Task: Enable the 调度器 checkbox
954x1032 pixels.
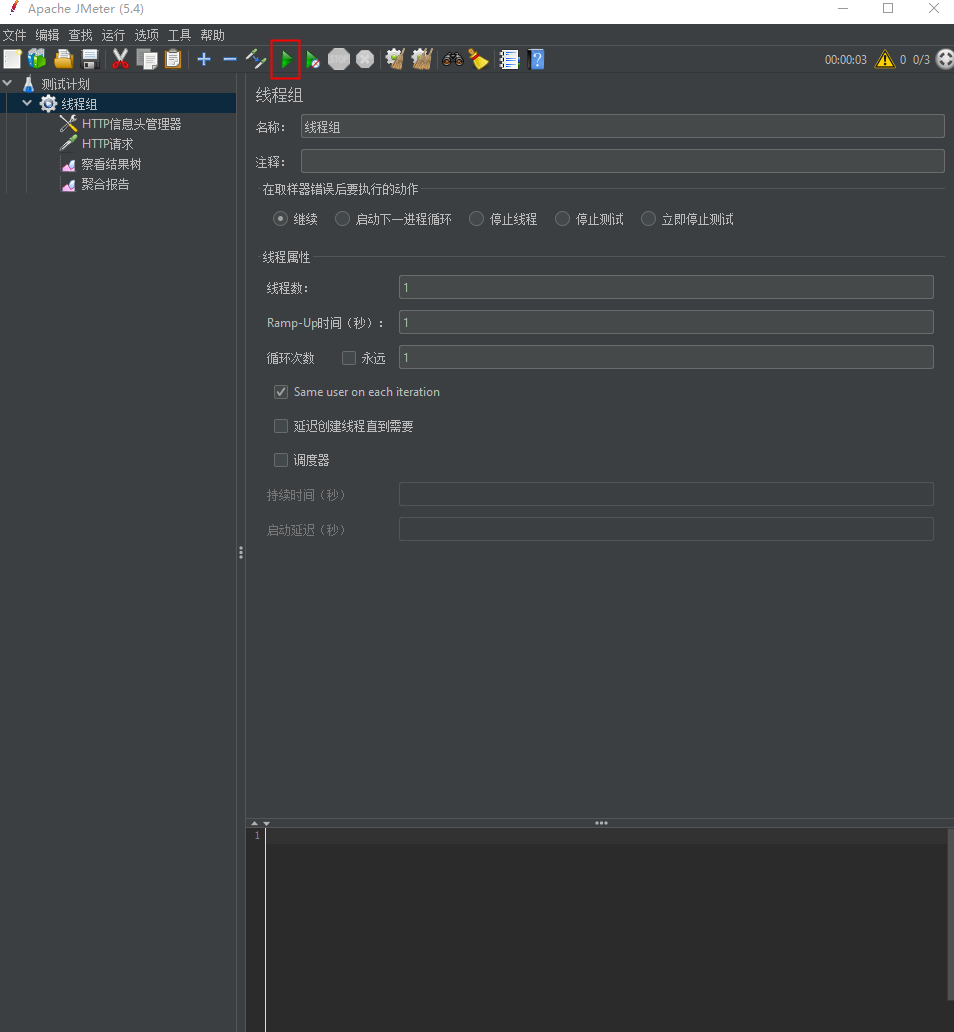Action: point(281,459)
